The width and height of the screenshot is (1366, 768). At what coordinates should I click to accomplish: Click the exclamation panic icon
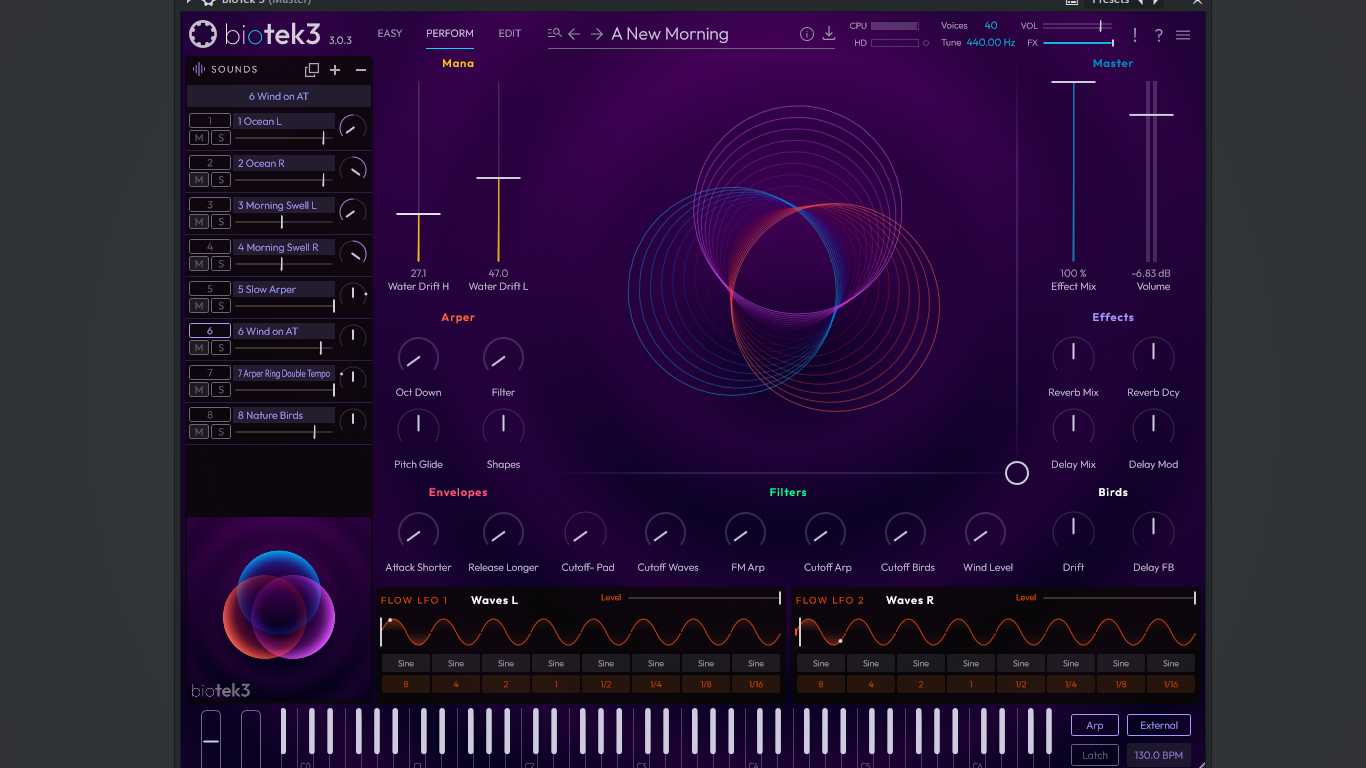pos(1135,35)
